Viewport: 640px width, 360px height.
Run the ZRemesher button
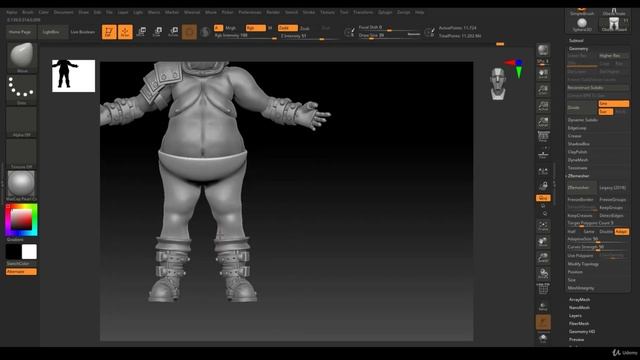[x=582, y=188]
